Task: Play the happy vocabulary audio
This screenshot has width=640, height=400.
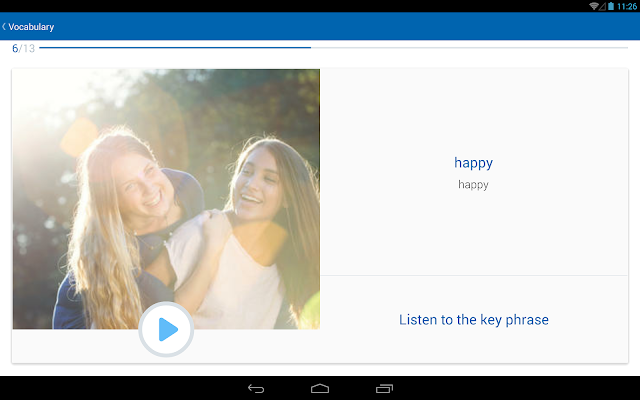Action: click(166, 329)
